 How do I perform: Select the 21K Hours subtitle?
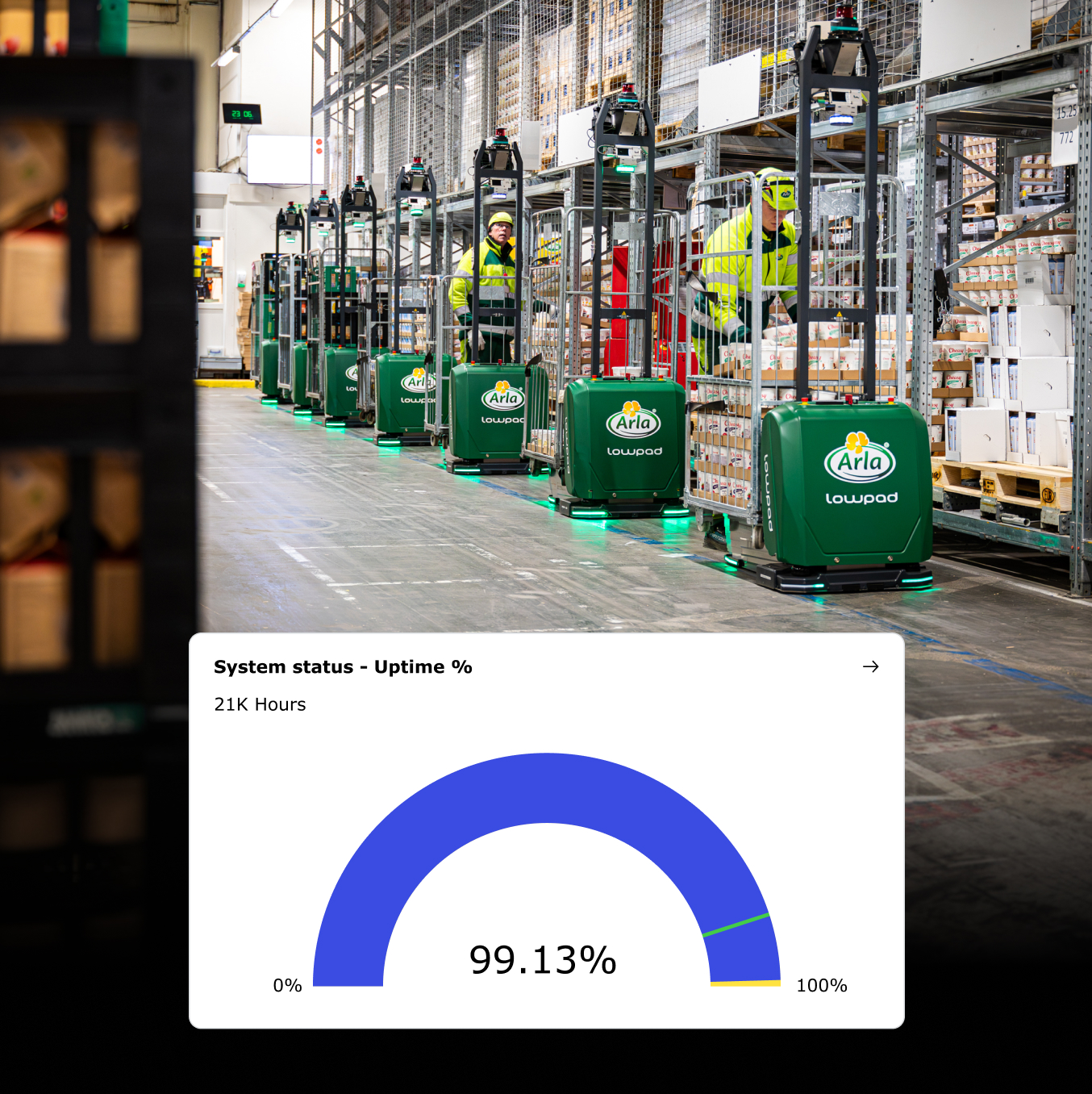tap(260, 704)
